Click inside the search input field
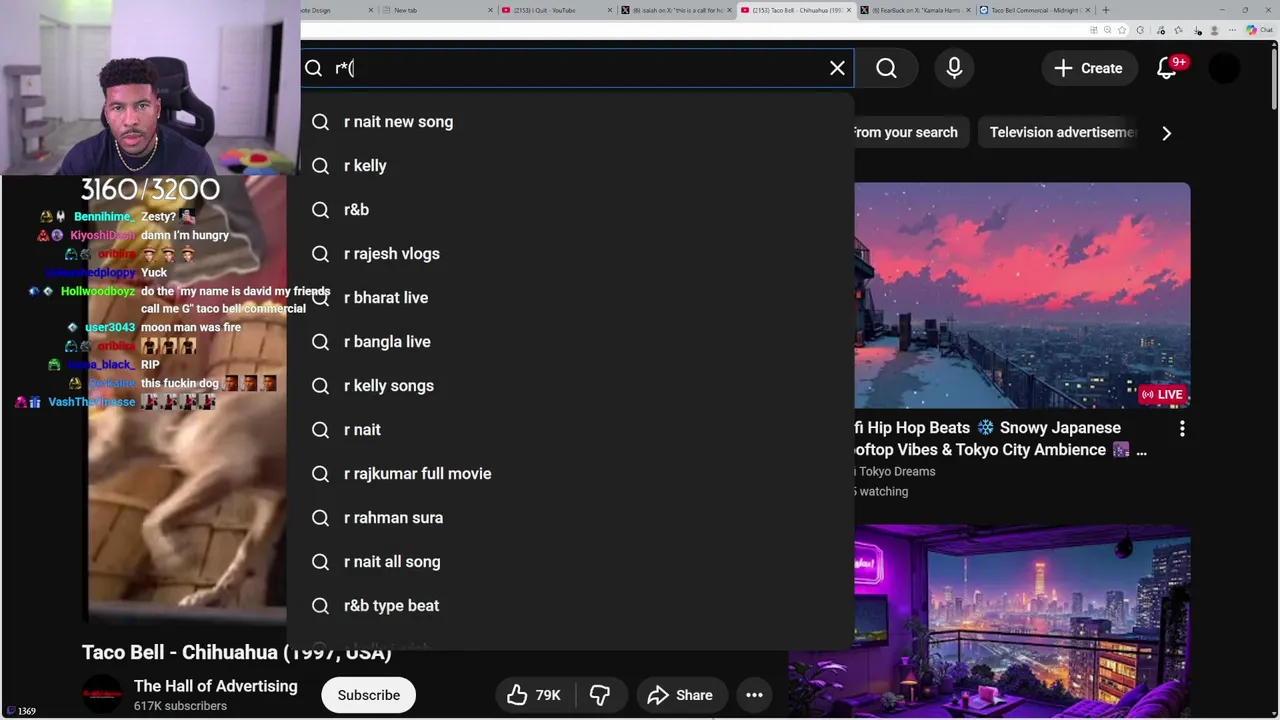 point(575,68)
